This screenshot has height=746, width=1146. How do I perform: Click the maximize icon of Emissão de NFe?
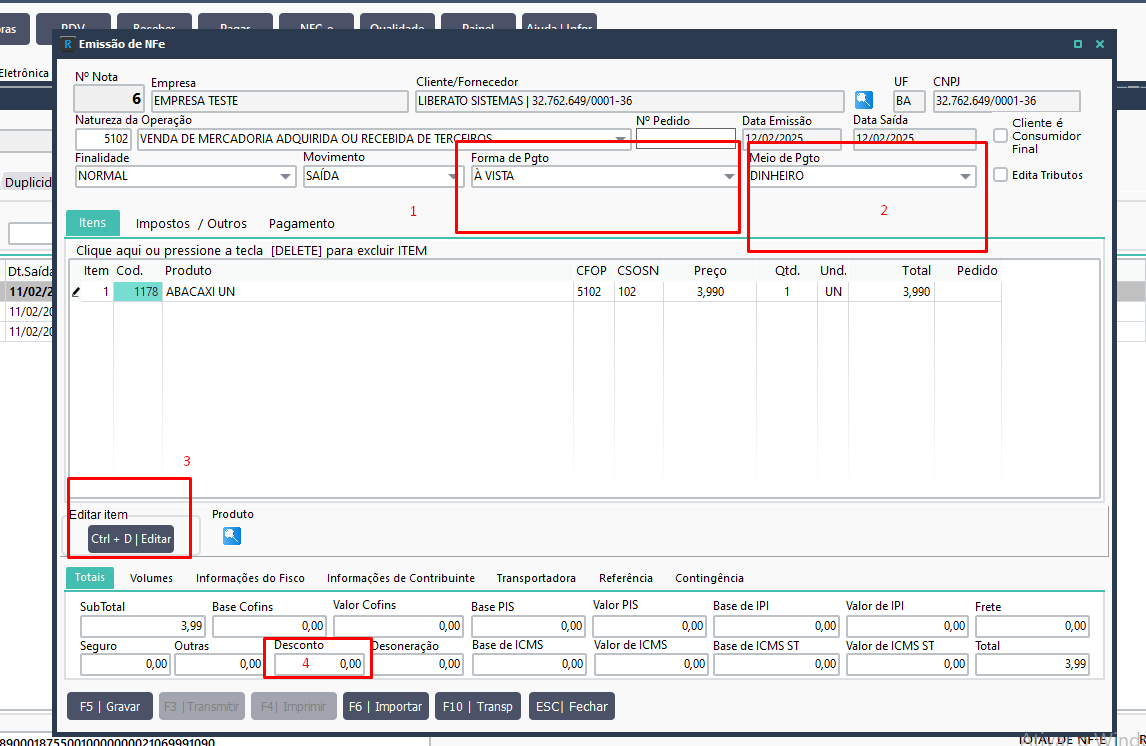point(1077,44)
